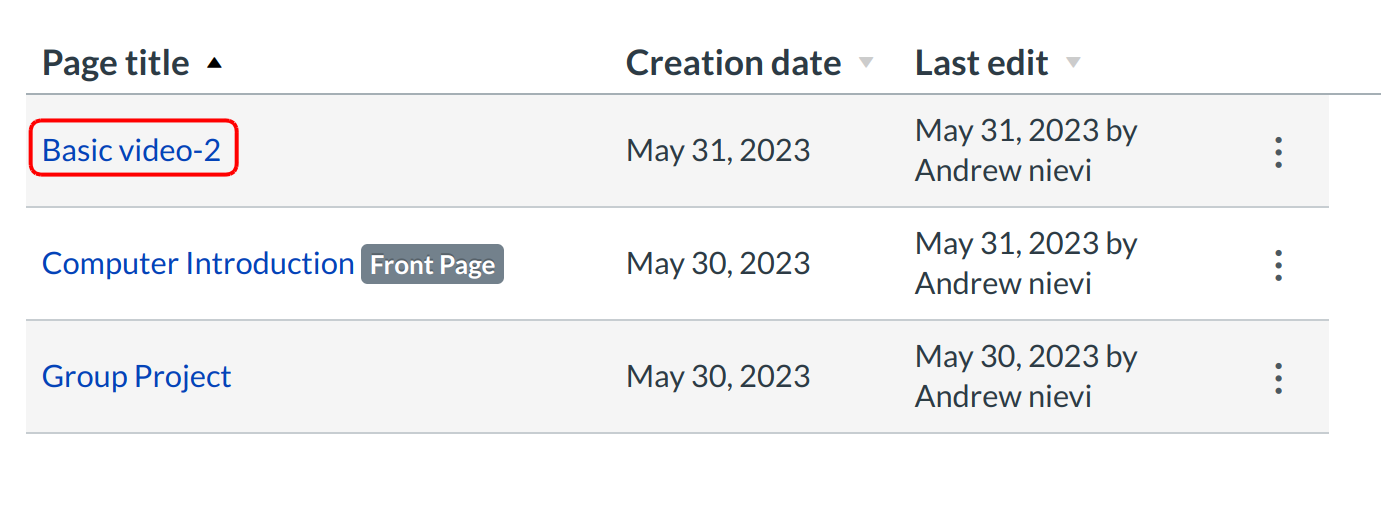Click the ascending sort arrow beside Page title

click(x=213, y=64)
